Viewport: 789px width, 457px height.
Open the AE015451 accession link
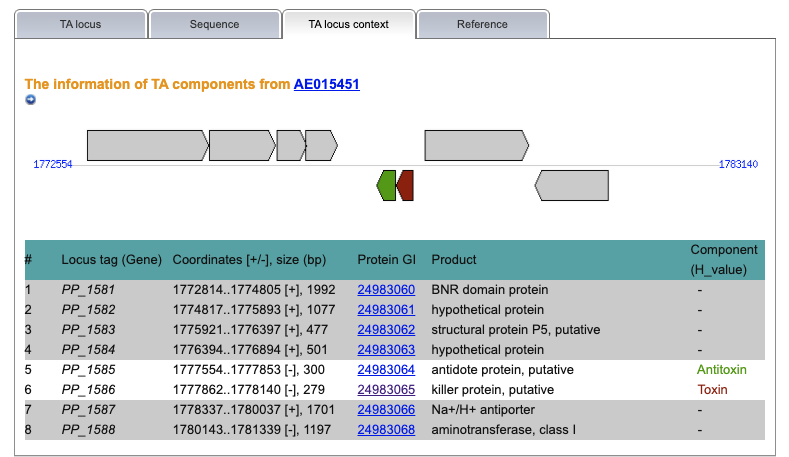(x=327, y=84)
